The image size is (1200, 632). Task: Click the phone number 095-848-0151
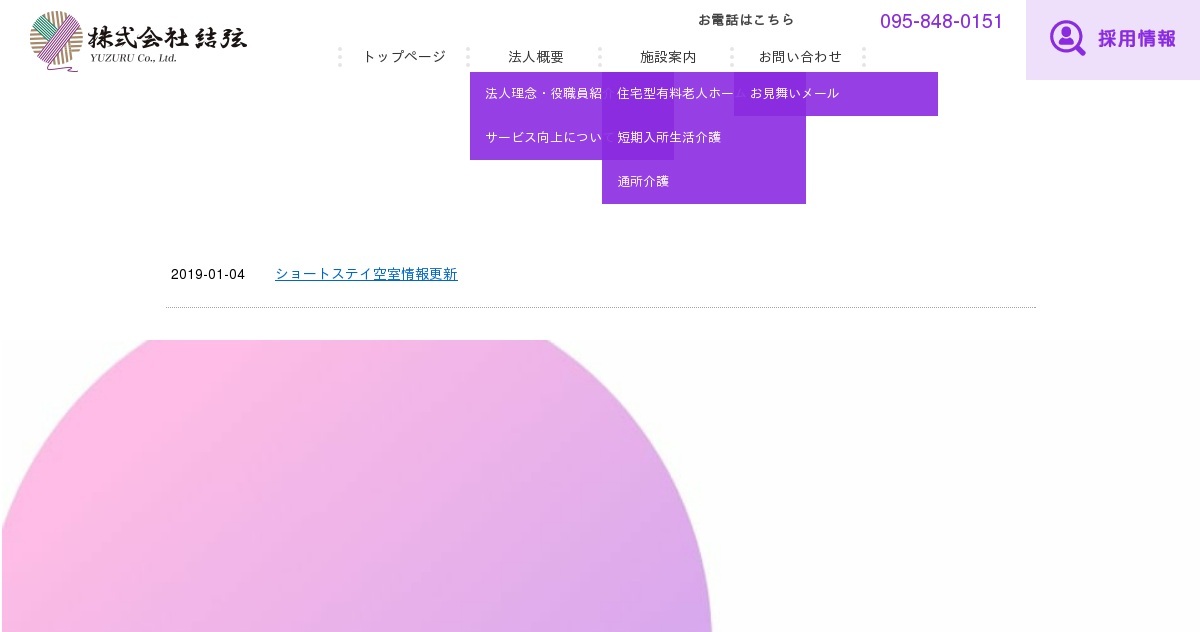(941, 21)
